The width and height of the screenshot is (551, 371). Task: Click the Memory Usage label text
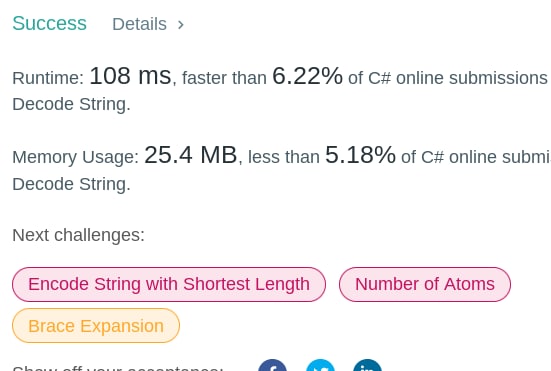point(76,157)
